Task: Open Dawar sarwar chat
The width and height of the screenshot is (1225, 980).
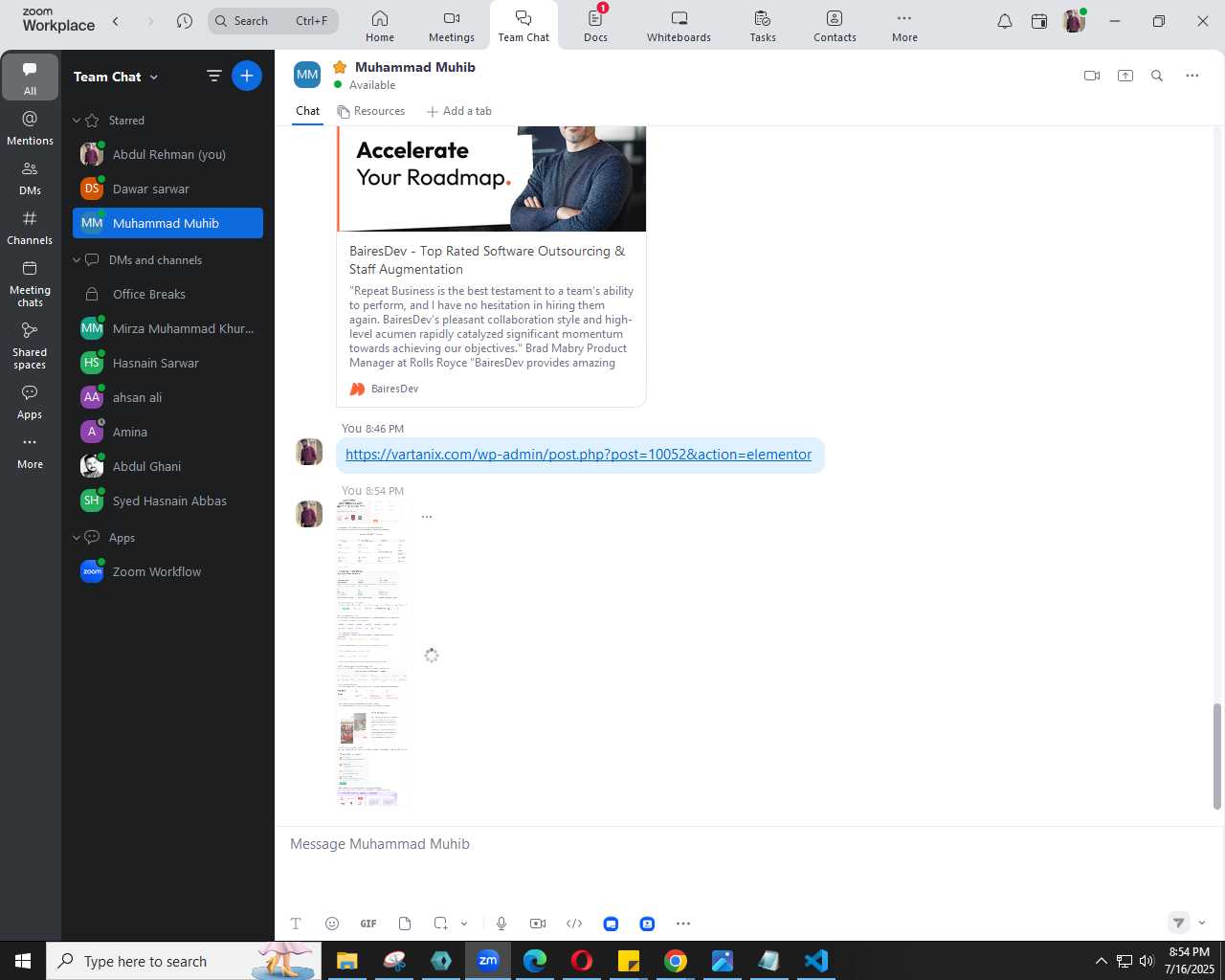Action: (167, 189)
